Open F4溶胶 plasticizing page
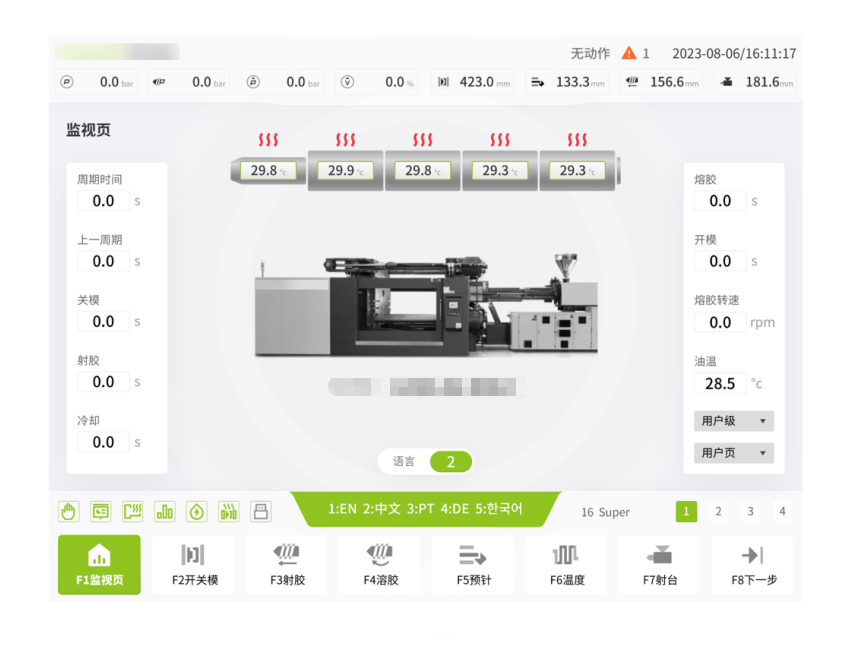The image size is (860, 650). coord(378,565)
